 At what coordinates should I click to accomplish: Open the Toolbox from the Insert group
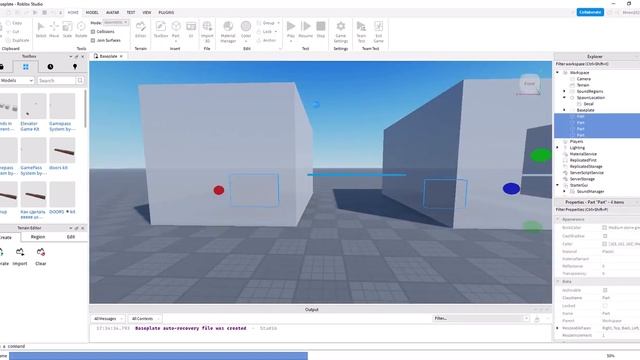(161, 30)
